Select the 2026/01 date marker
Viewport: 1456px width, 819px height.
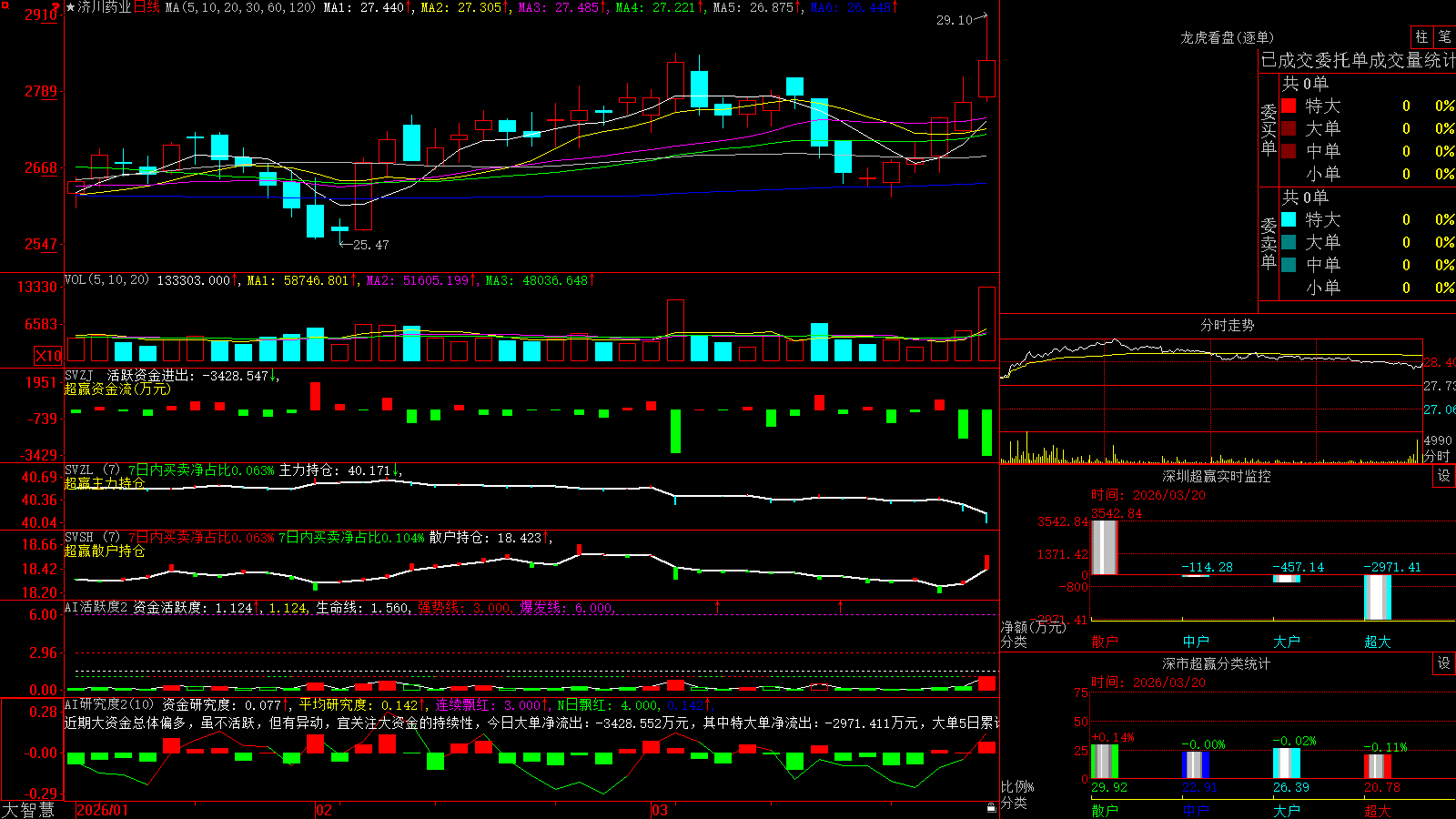[x=103, y=810]
